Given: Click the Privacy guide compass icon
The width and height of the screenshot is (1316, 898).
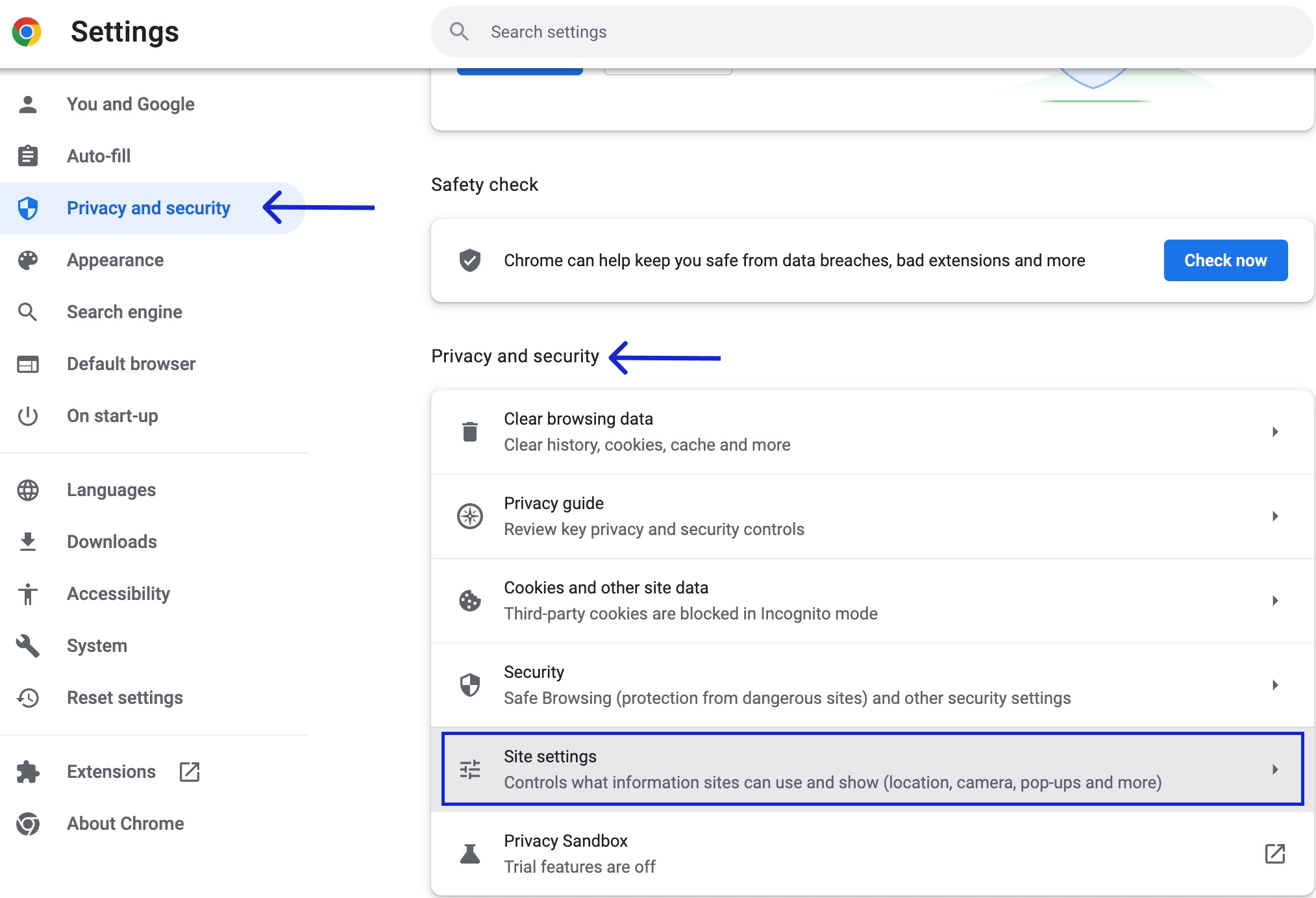Looking at the screenshot, I should click(x=470, y=516).
